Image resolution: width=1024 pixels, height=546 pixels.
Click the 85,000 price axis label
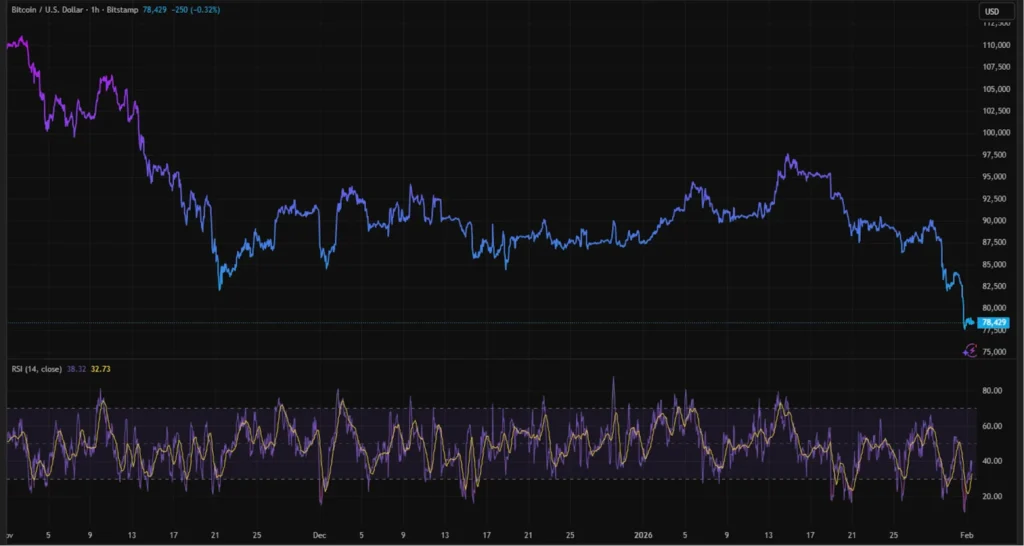(997, 265)
